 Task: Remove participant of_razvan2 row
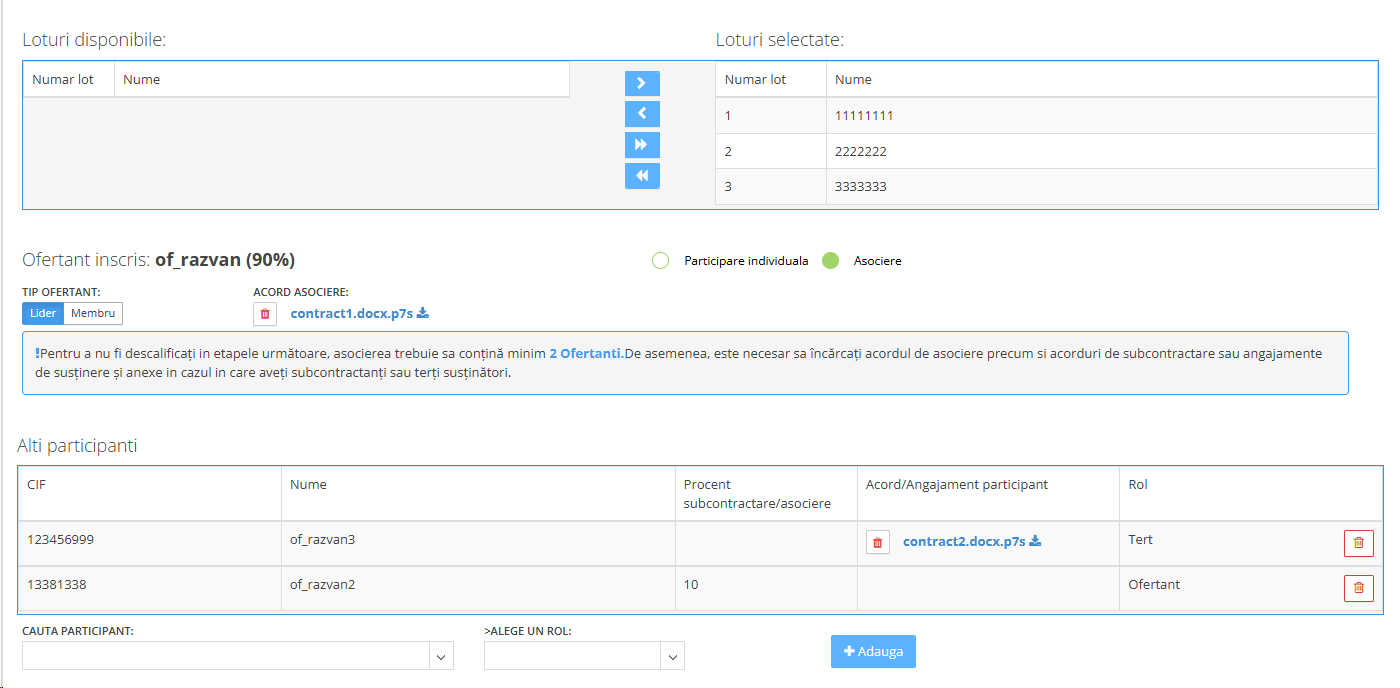click(1358, 588)
